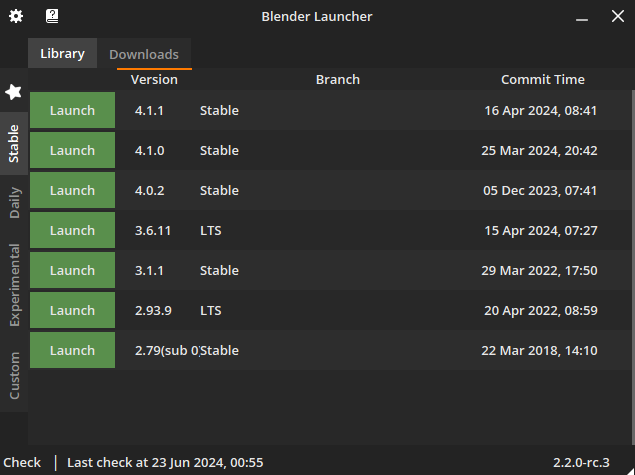
Task: Show favorites with the star icon
Action: (x=13, y=92)
